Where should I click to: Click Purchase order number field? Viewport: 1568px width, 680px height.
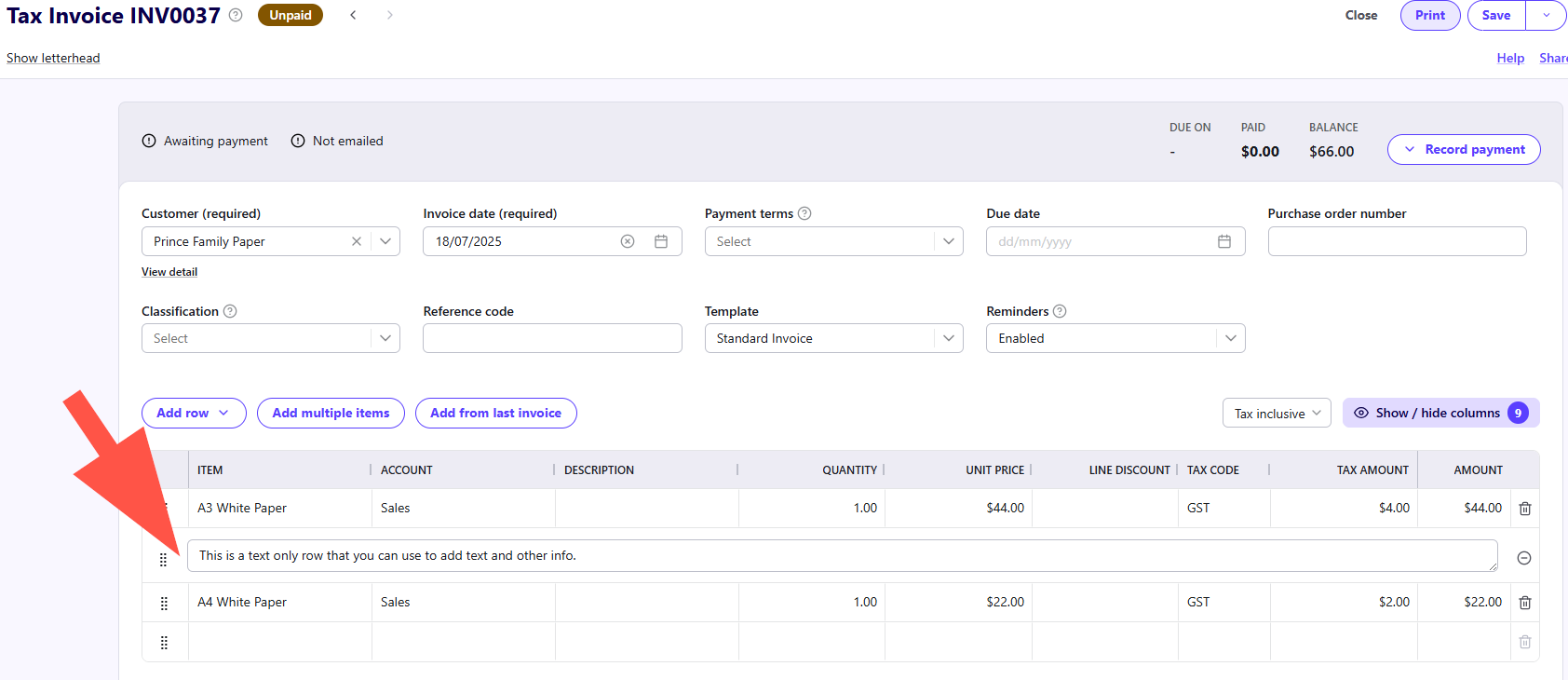point(1397,241)
